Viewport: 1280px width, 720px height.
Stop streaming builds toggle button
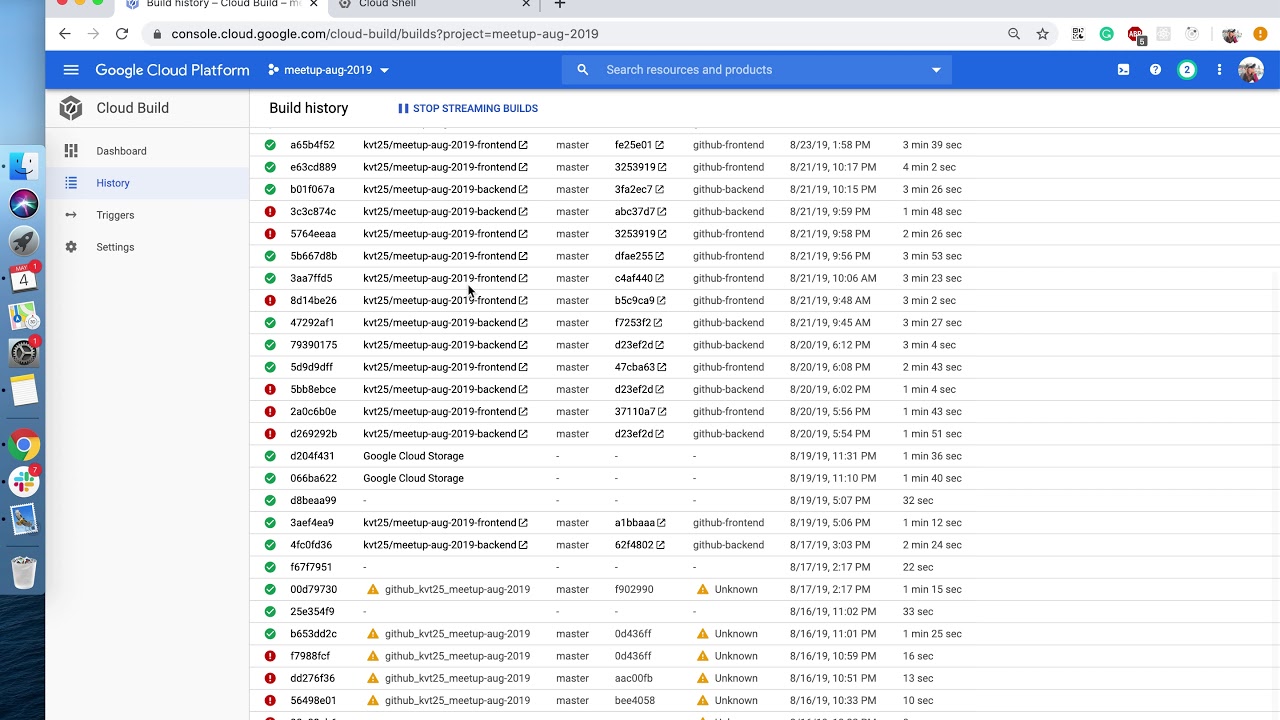(467, 109)
